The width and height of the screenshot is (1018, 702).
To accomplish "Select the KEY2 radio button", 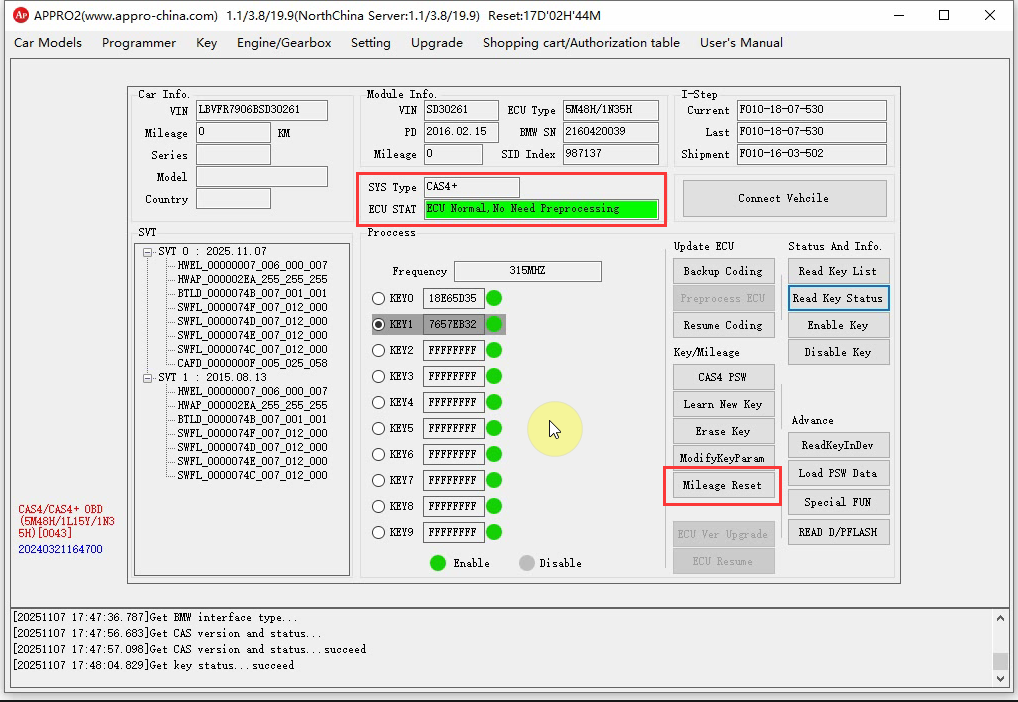I will tap(378, 350).
